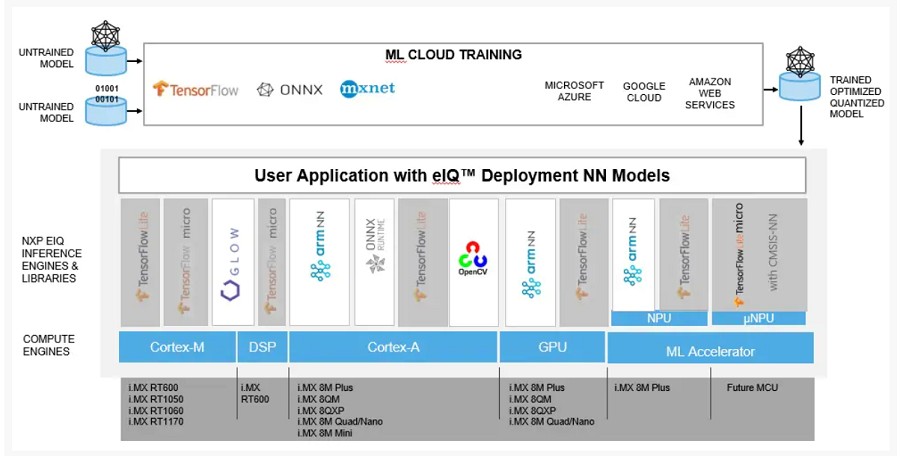Click the arm NN tile above Cortex-A

(x=319, y=262)
